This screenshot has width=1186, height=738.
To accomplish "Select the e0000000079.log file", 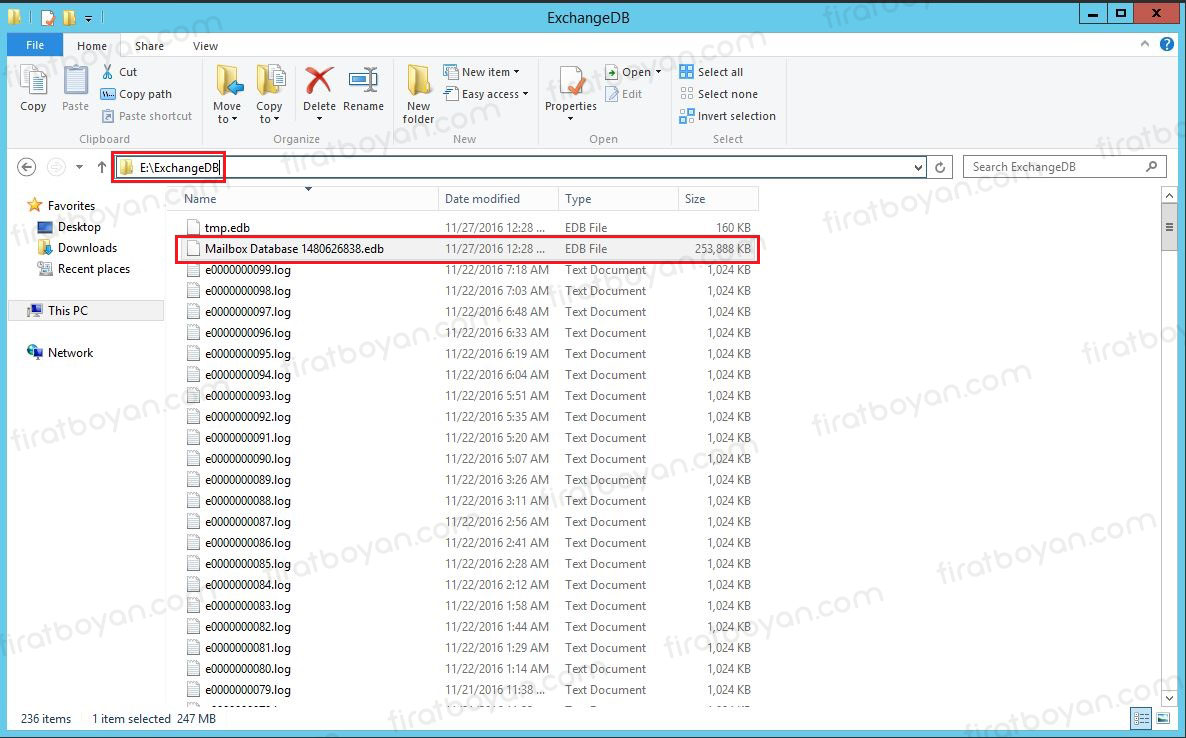I will pos(467,690).
